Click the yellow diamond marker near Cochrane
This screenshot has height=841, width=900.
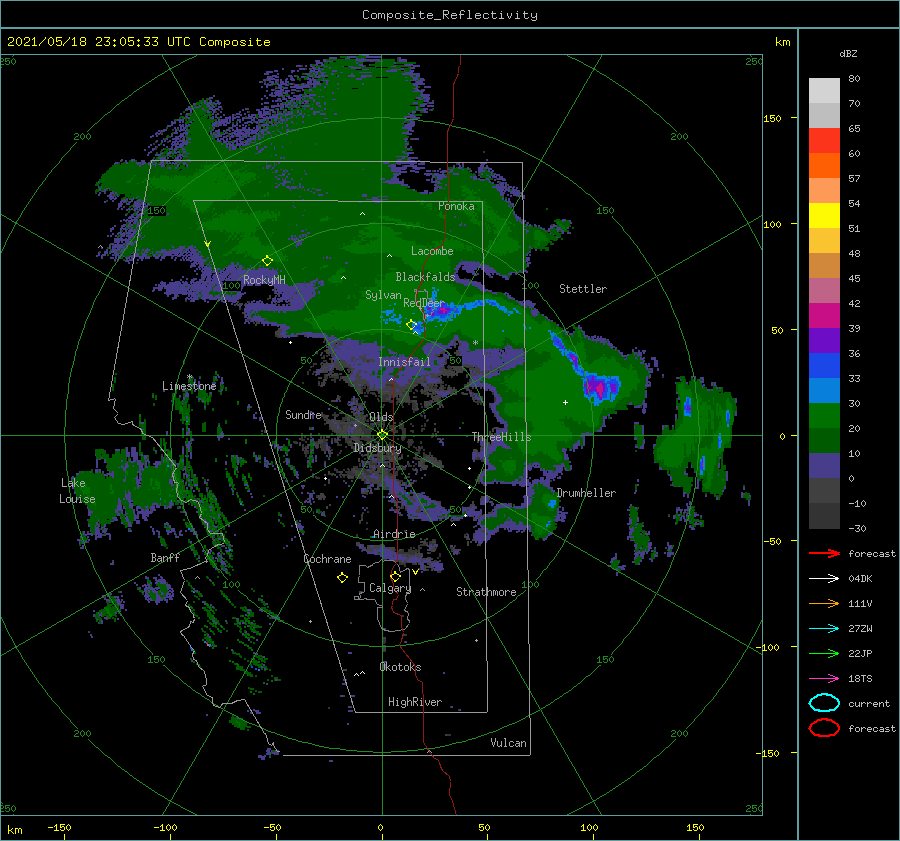pyautogui.click(x=342, y=578)
